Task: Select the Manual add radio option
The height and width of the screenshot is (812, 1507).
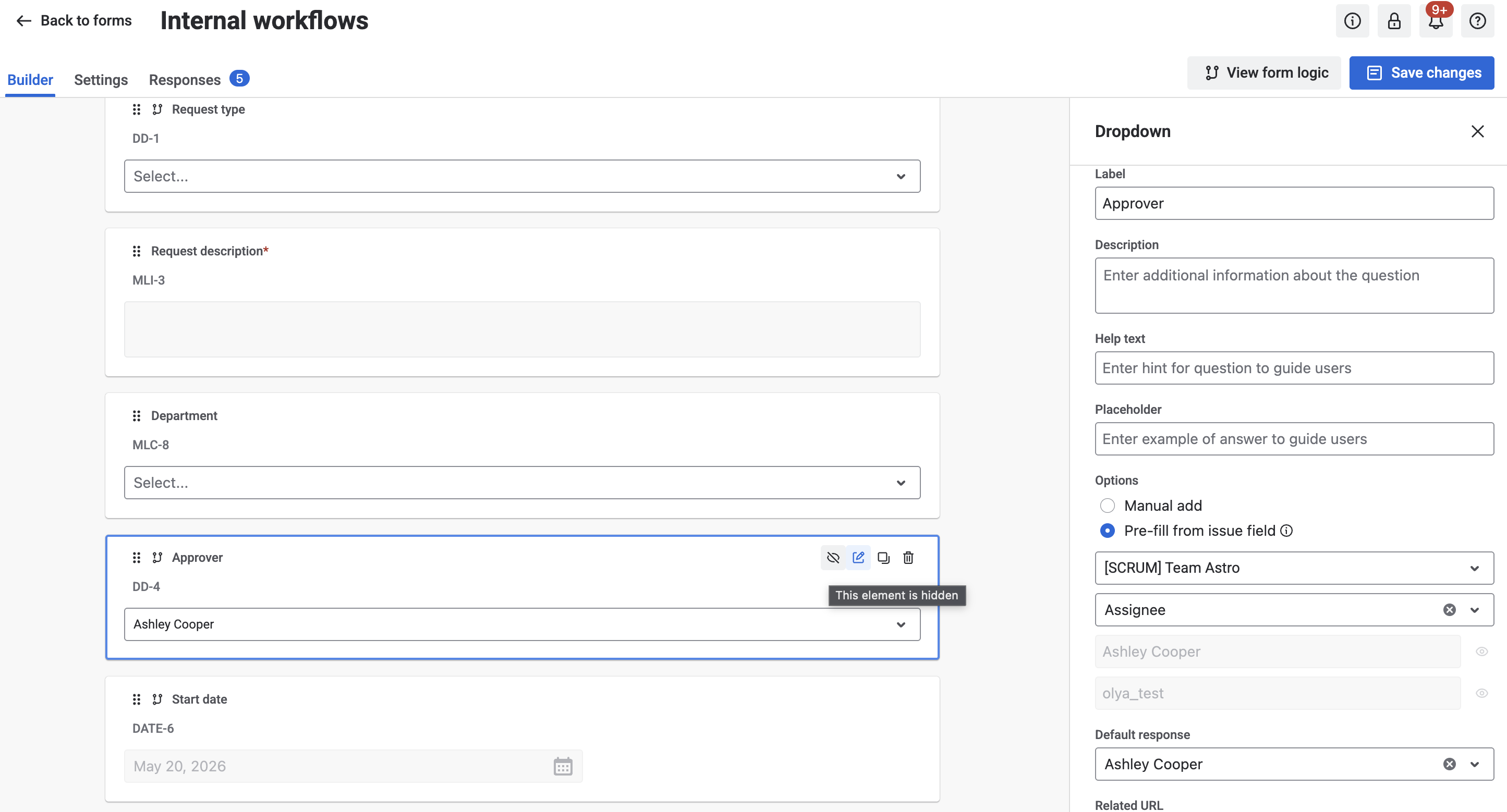Action: [x=1107, y=506]
